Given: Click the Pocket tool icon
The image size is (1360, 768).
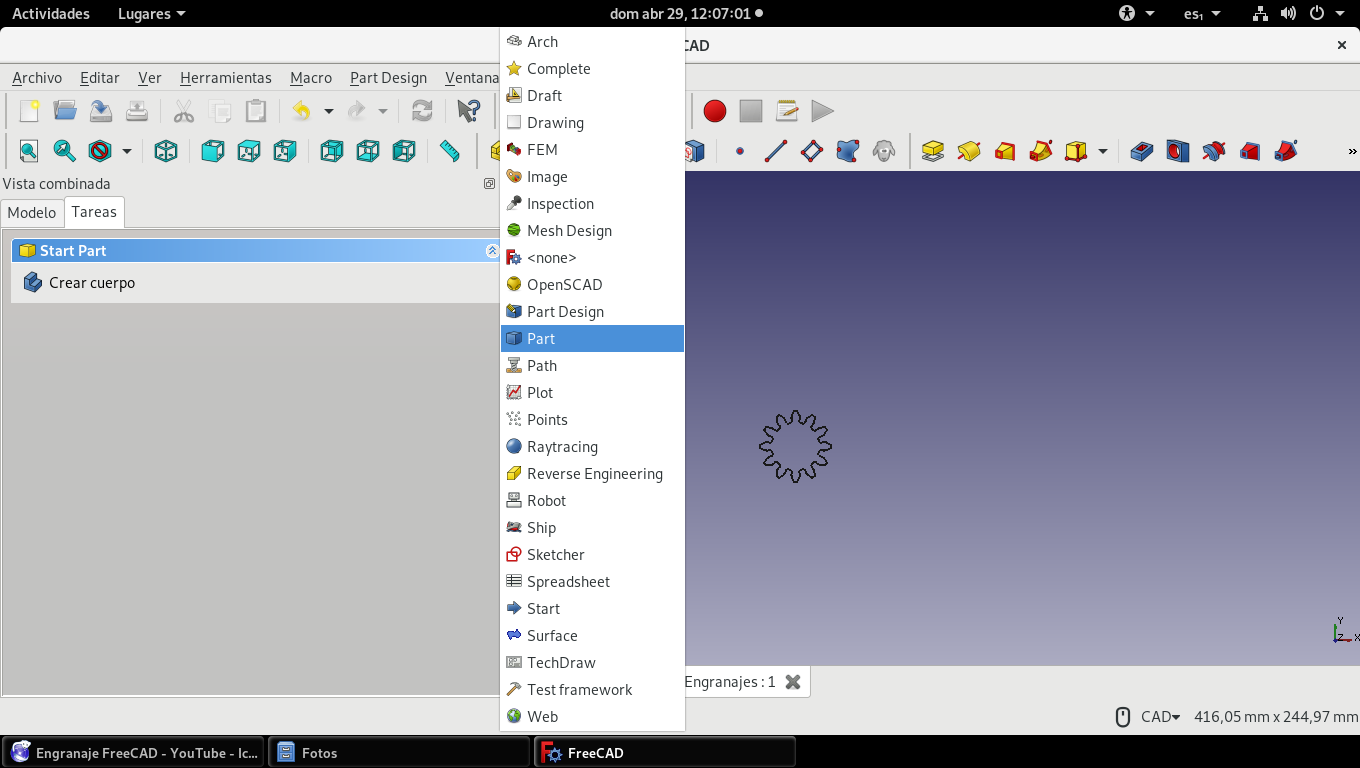Looking at the screenshot, I should pyautogui.click(x=1142, y=151).
